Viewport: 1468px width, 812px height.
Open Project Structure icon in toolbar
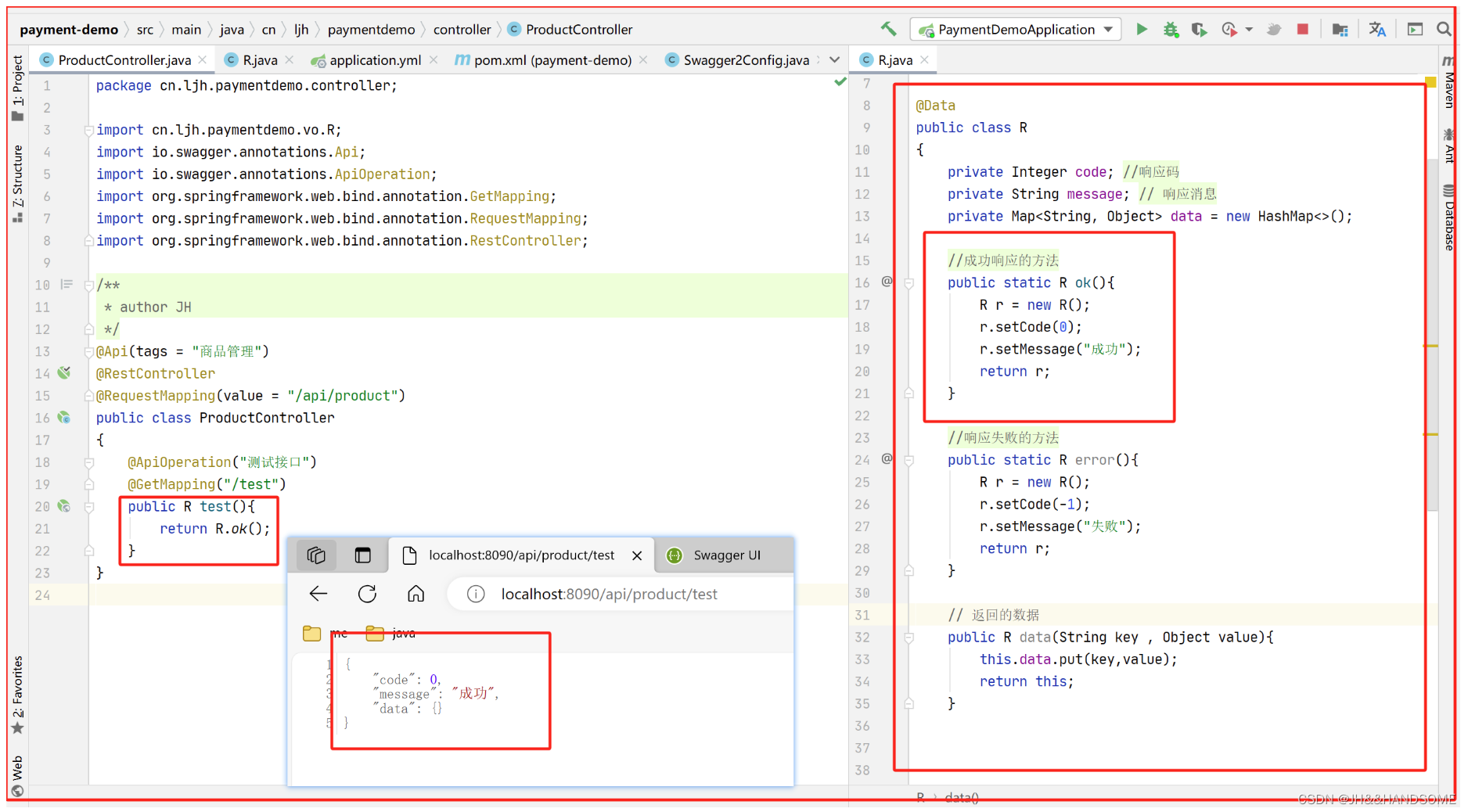point(1340,29)
